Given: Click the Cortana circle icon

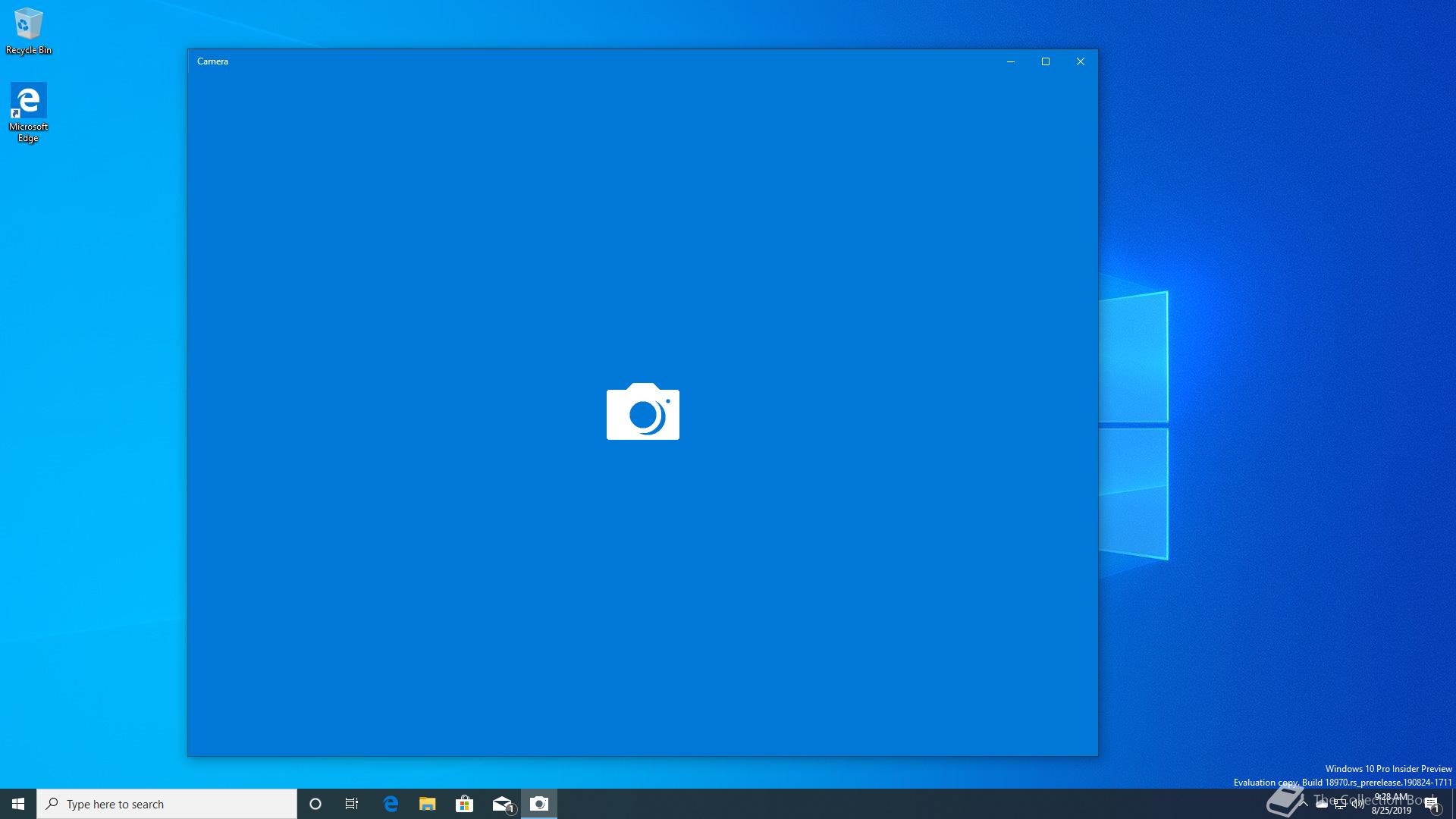Looking at the screenshot, I should 315,804.
